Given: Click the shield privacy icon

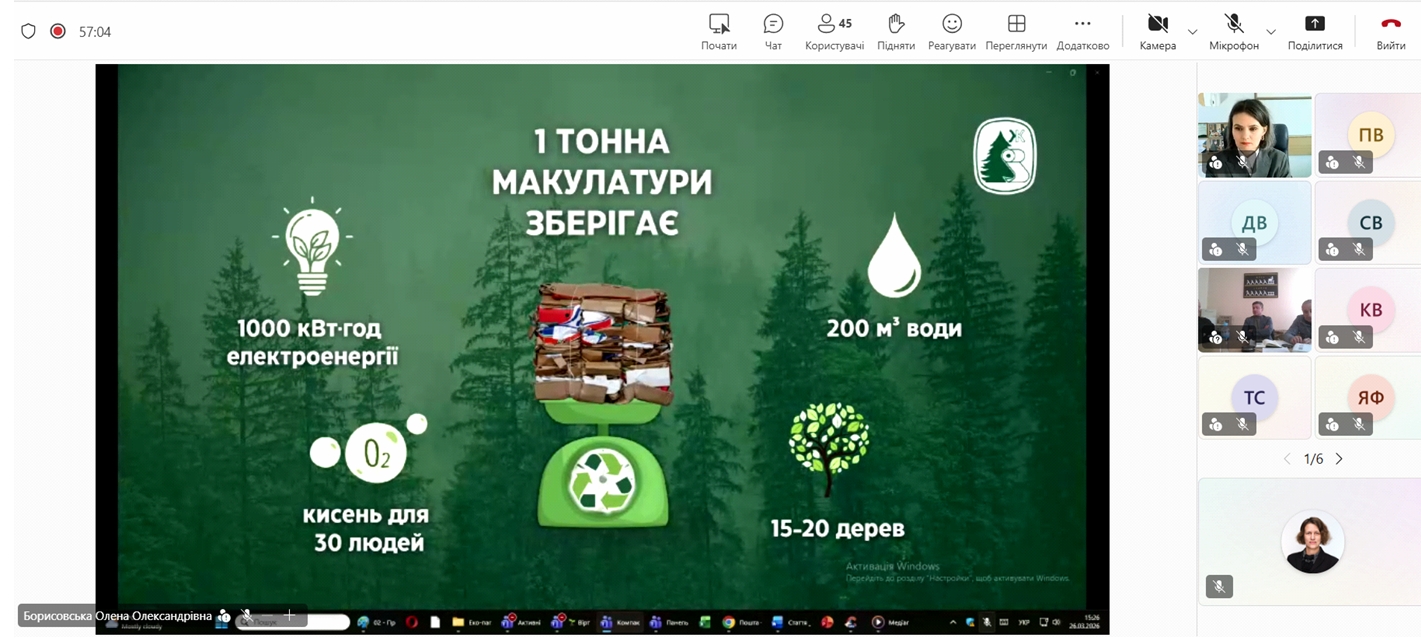Looking at the screenshot, I should pos(28,31).
